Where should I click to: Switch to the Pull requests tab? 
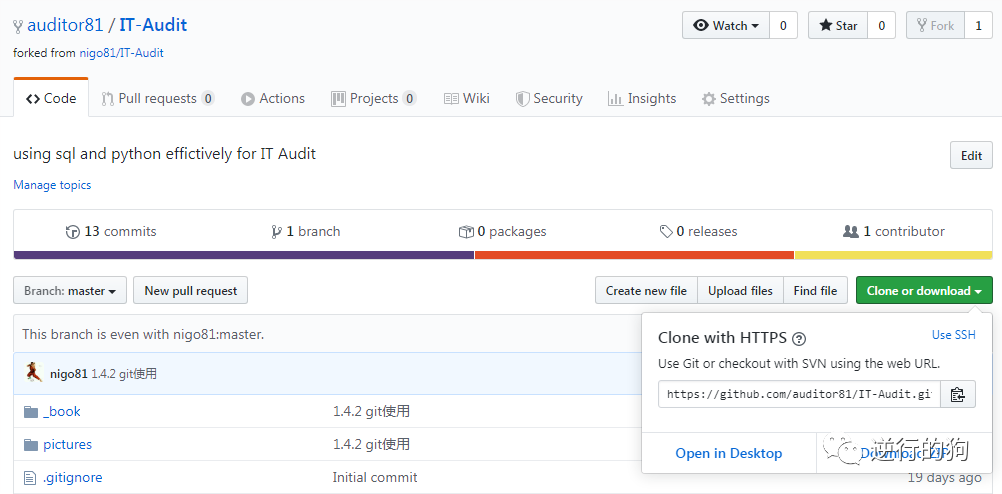(x=158, y=98)
